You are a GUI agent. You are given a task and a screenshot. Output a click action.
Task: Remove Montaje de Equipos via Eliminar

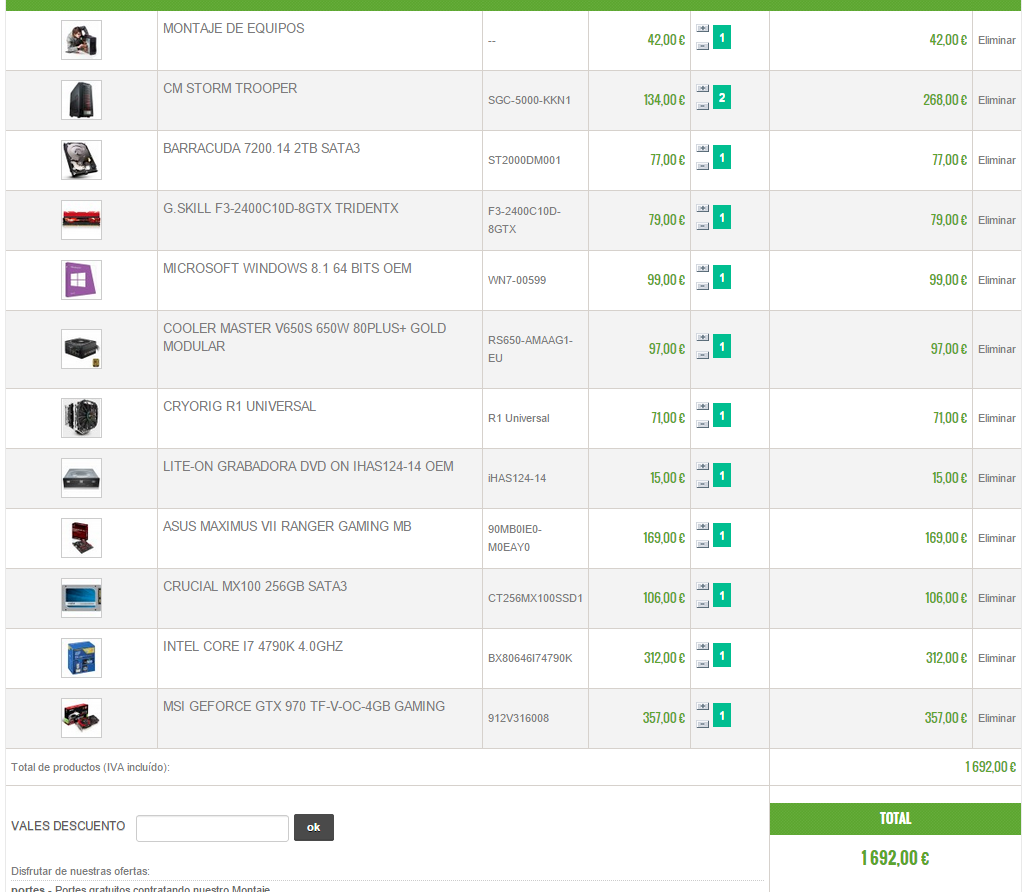[x=997, y=41]
